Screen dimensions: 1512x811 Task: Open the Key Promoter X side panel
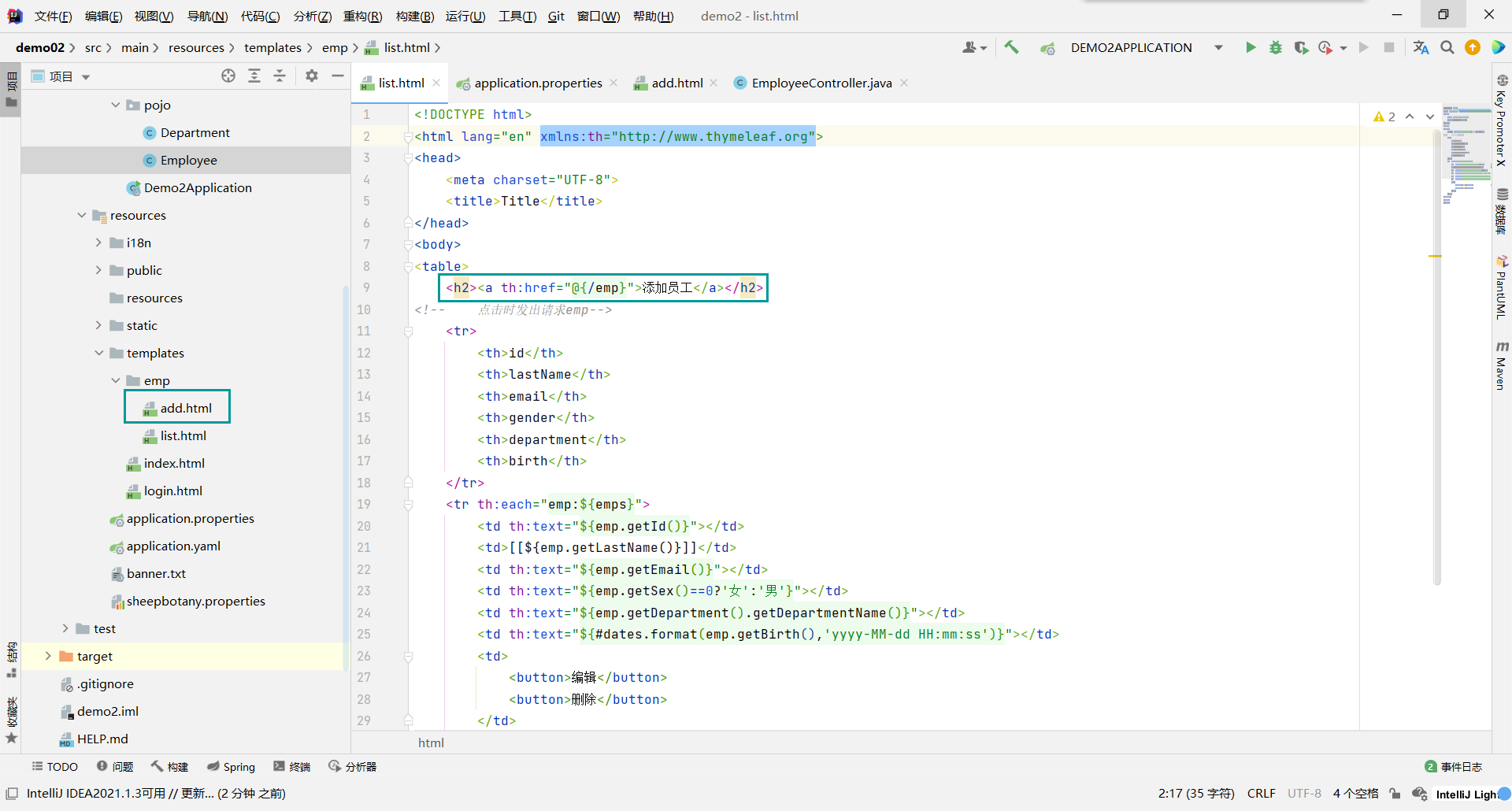1502,120
